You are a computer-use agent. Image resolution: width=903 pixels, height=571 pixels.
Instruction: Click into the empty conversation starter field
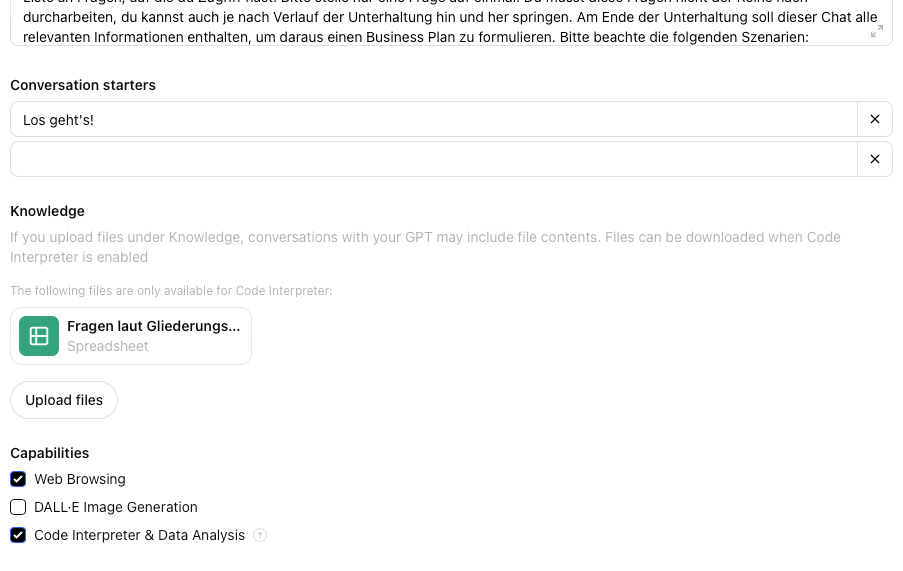click(x=434, y=159)
